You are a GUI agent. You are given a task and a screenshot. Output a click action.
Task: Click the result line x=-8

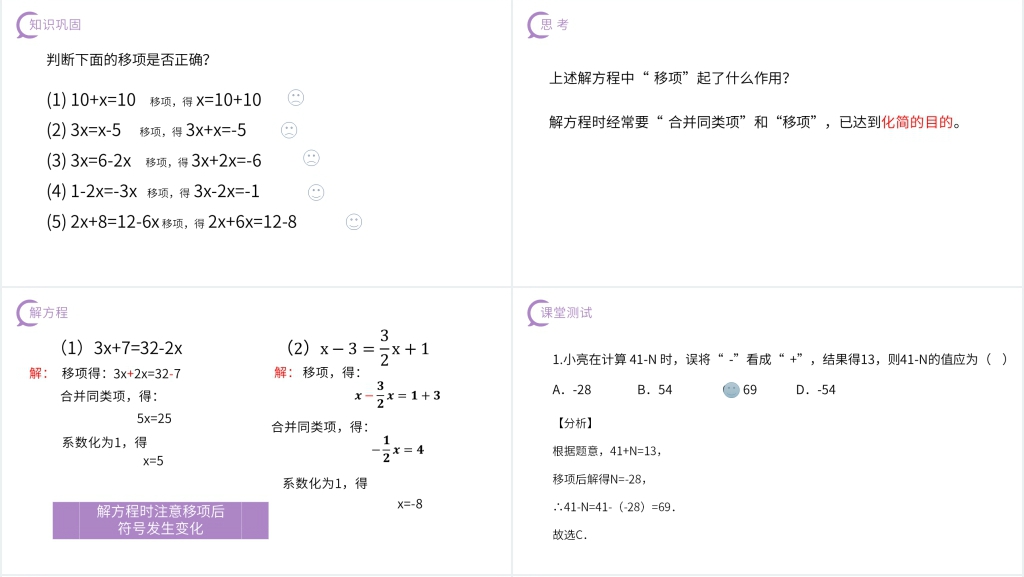(410, 504)
